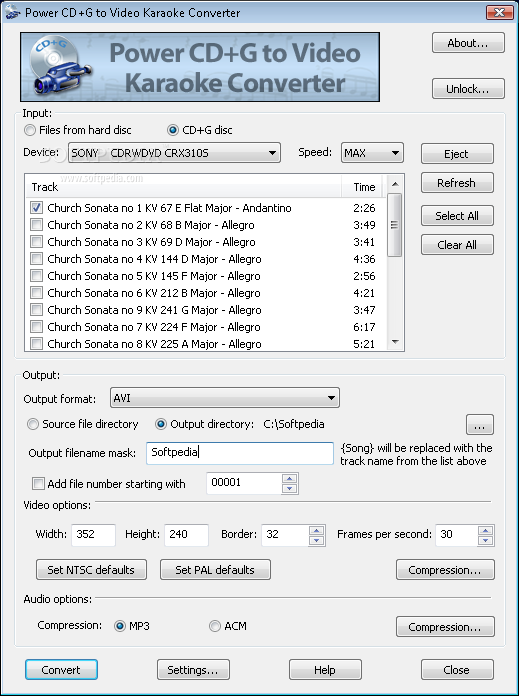Click Set NTSC defaults
The height and width of the screenshot is (696, 519).
point(91,569)
